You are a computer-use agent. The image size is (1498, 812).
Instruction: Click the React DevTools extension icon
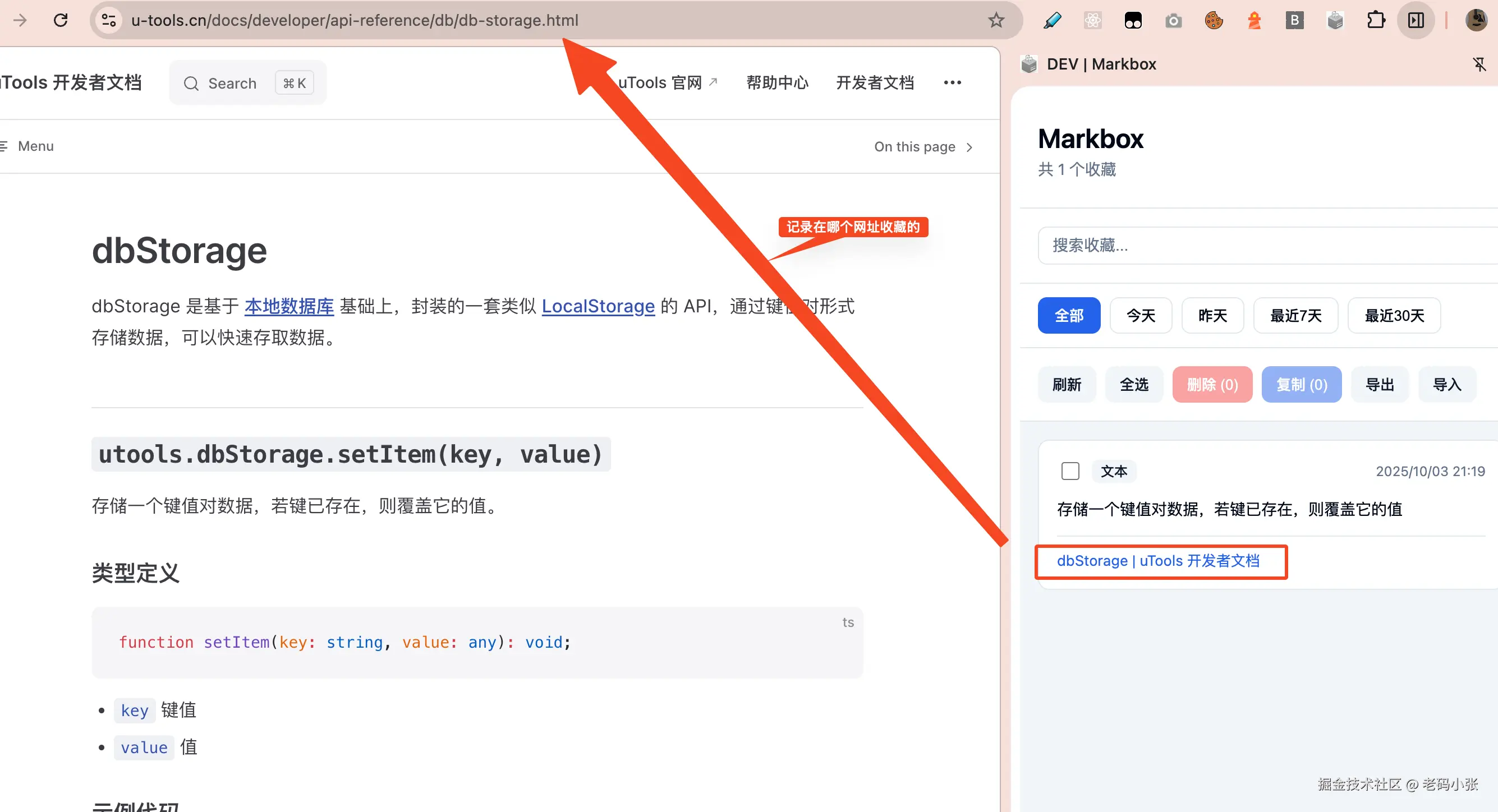coord(1092,21)
